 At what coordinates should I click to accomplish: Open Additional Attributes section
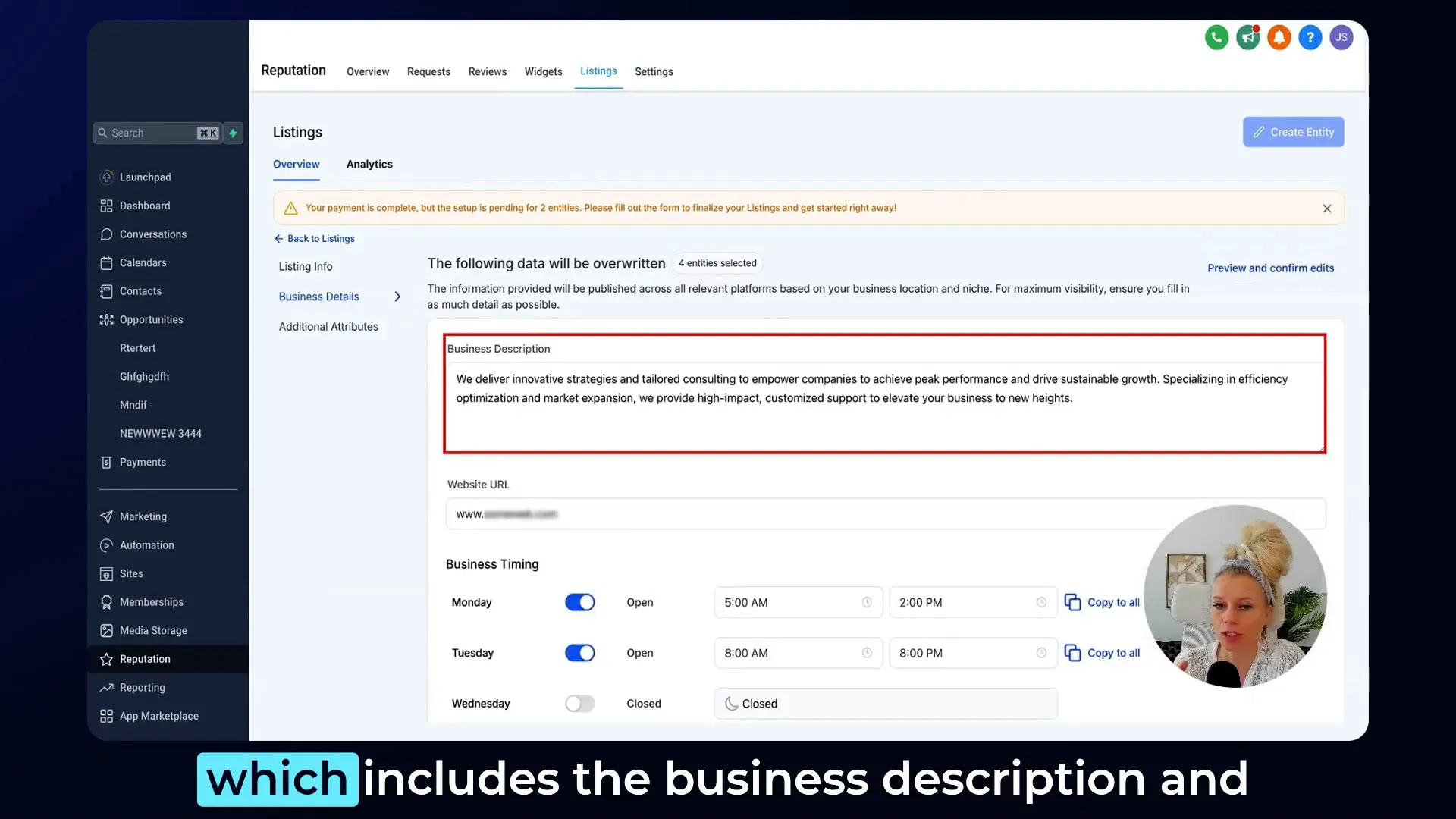(x=328, y=326)
